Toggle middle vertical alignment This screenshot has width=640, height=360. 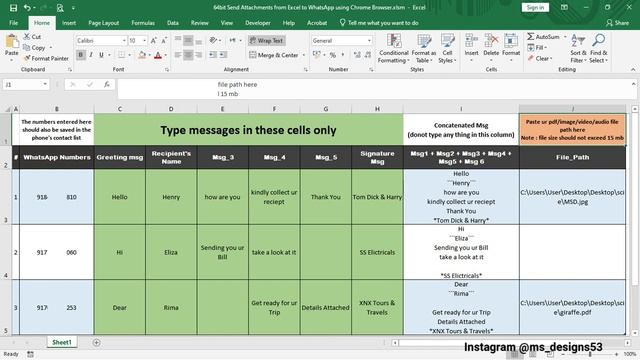[x=188, y=40]
